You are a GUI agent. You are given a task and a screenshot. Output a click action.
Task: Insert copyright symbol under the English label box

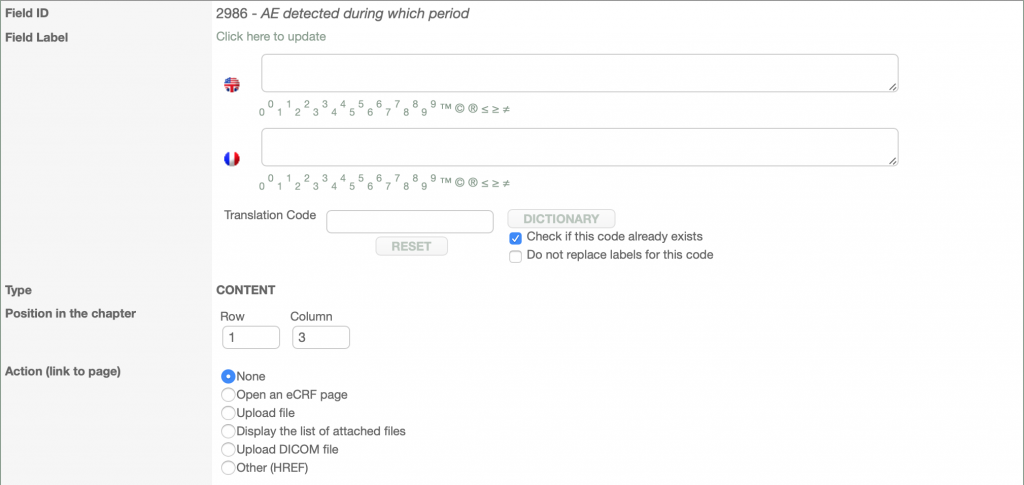point(460,110)
